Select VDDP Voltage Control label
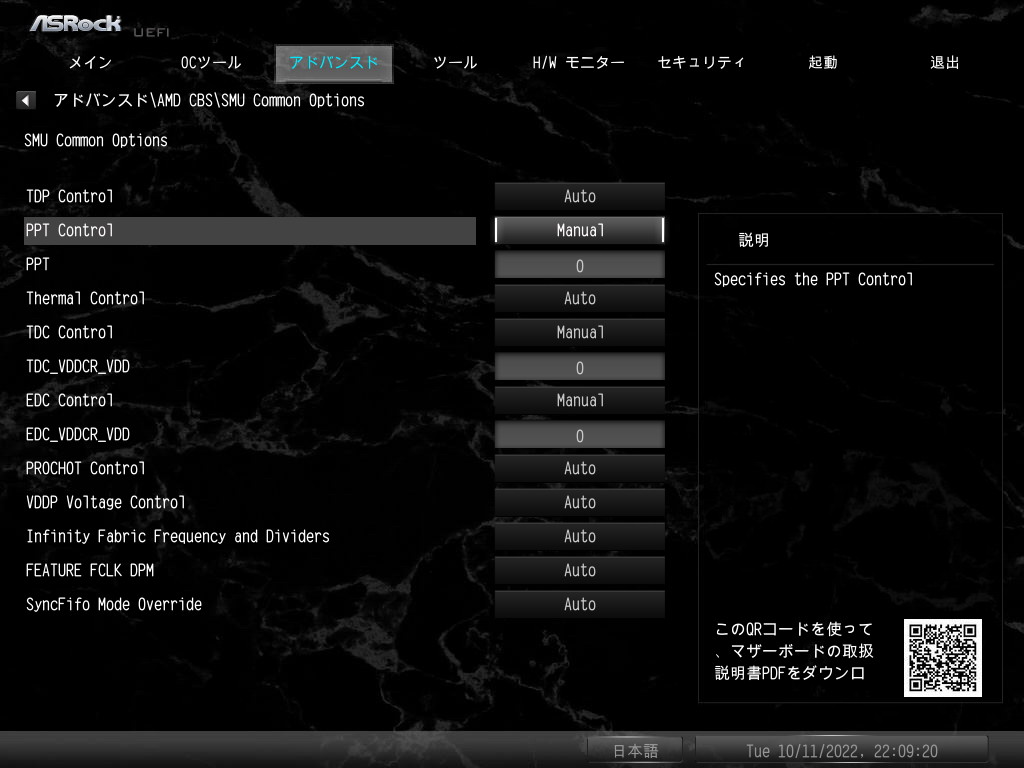This screenshot has height=768, width=1024. click(x=106, y=502)
